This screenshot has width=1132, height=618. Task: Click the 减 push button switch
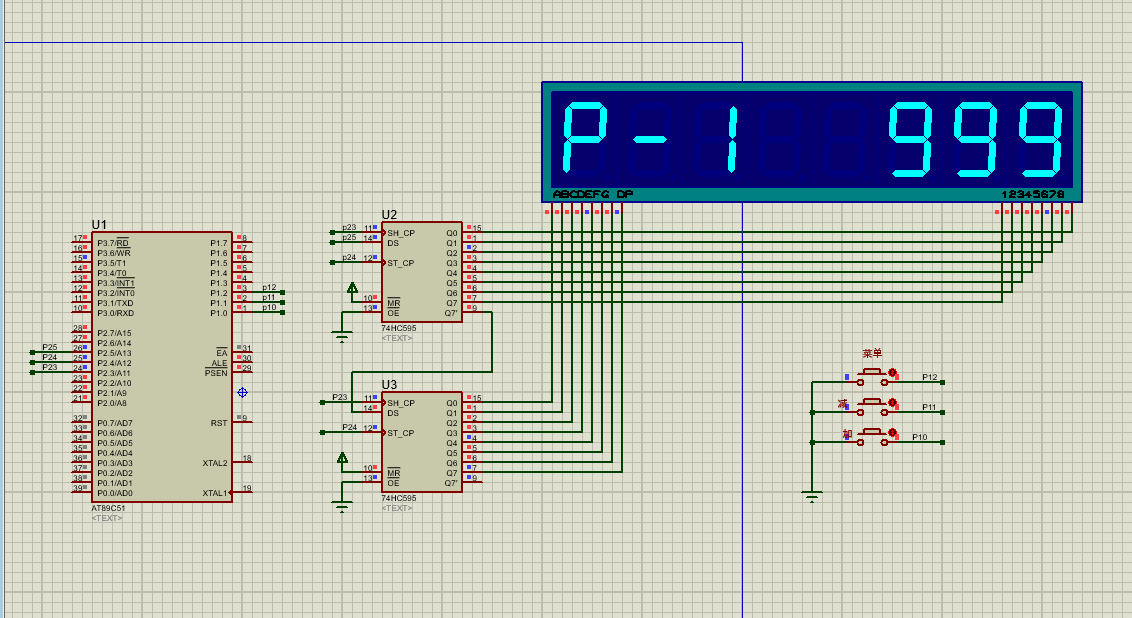pyautogui.click(x=872, y=406)
